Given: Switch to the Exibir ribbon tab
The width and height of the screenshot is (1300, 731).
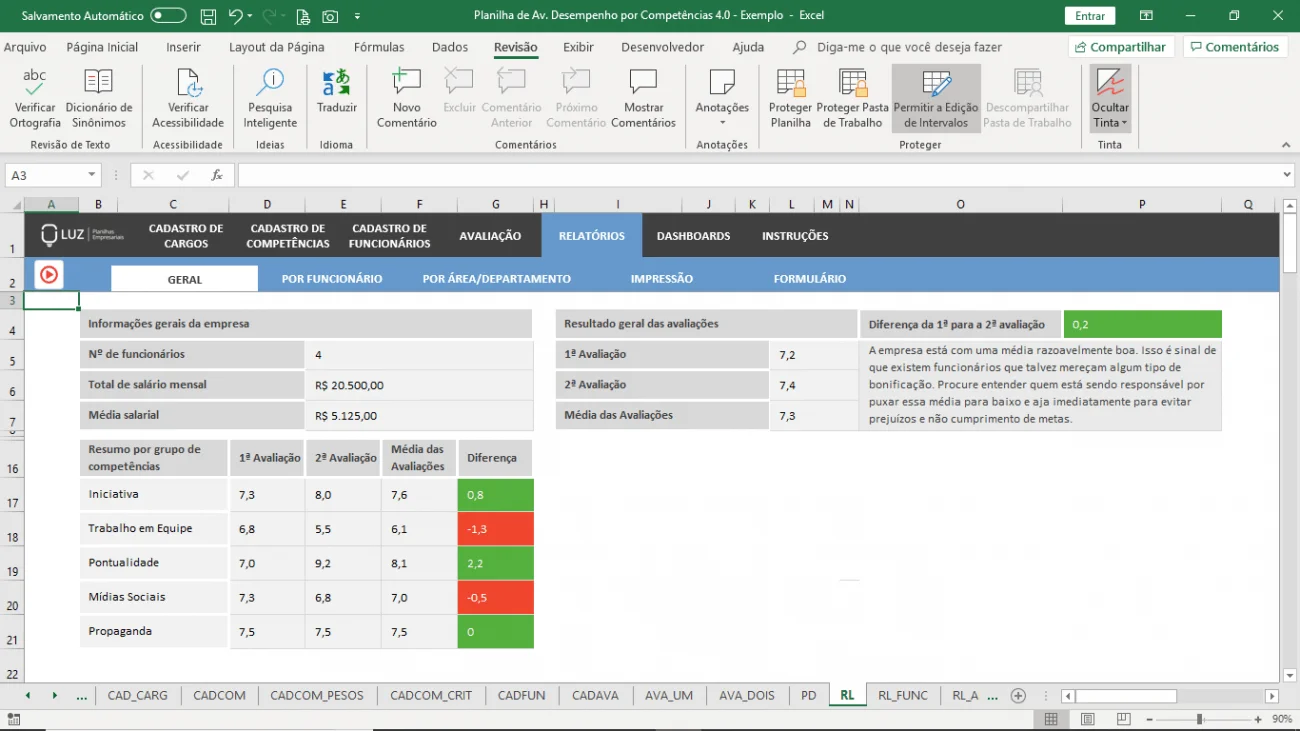Looking at the screenshot, I should pyautogui.click(x=578, y=47).
